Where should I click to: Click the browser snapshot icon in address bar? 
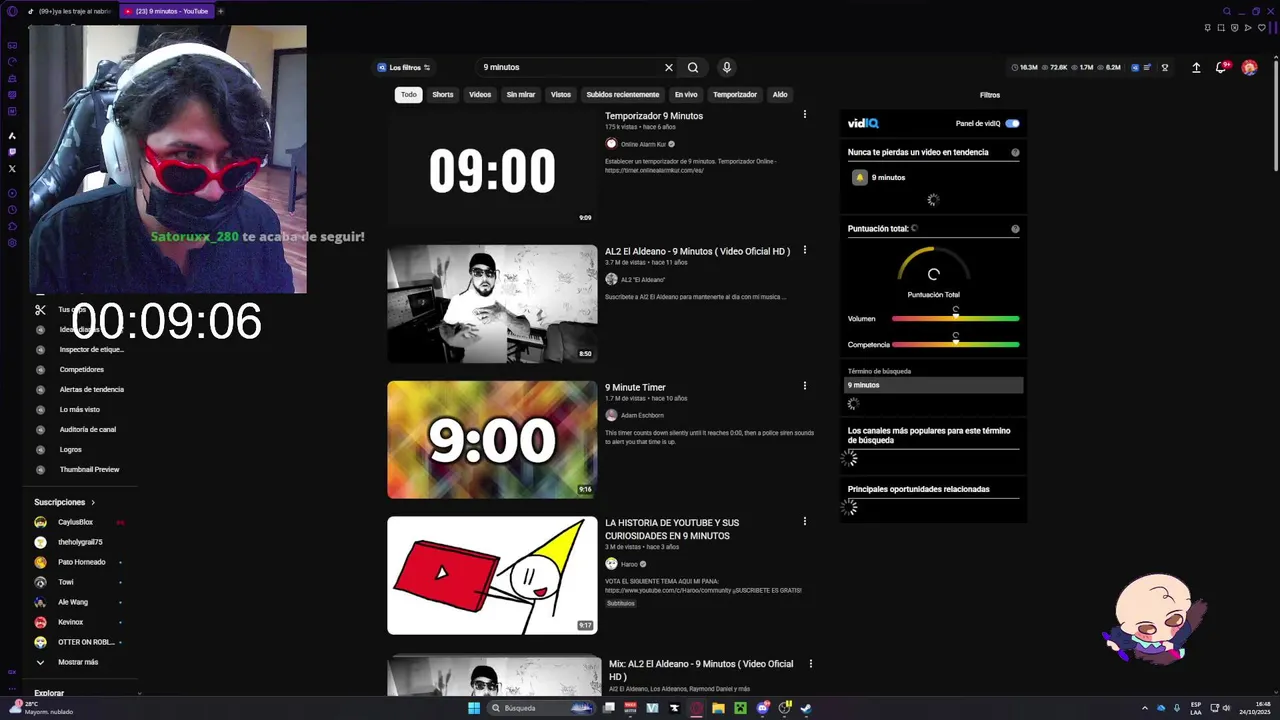point(1221,27)
